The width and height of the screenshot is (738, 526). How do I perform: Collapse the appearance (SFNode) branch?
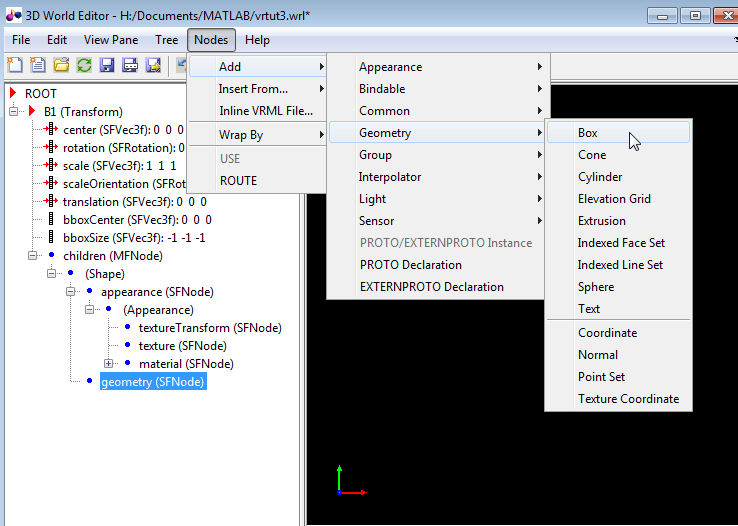70,292
